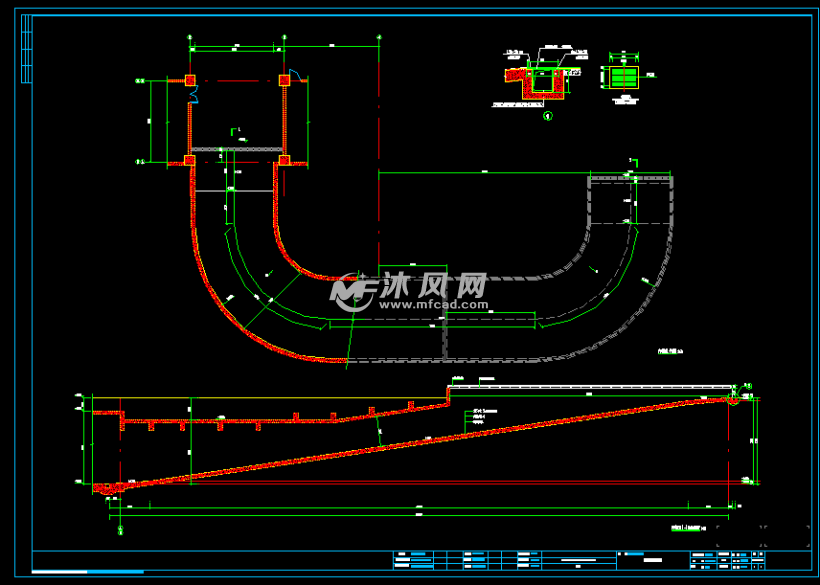Image resolution: width=820 pixels, height=585 pixels.
Task: Select the red sloped ramp slab in the section
Action: tap(424, 443)
